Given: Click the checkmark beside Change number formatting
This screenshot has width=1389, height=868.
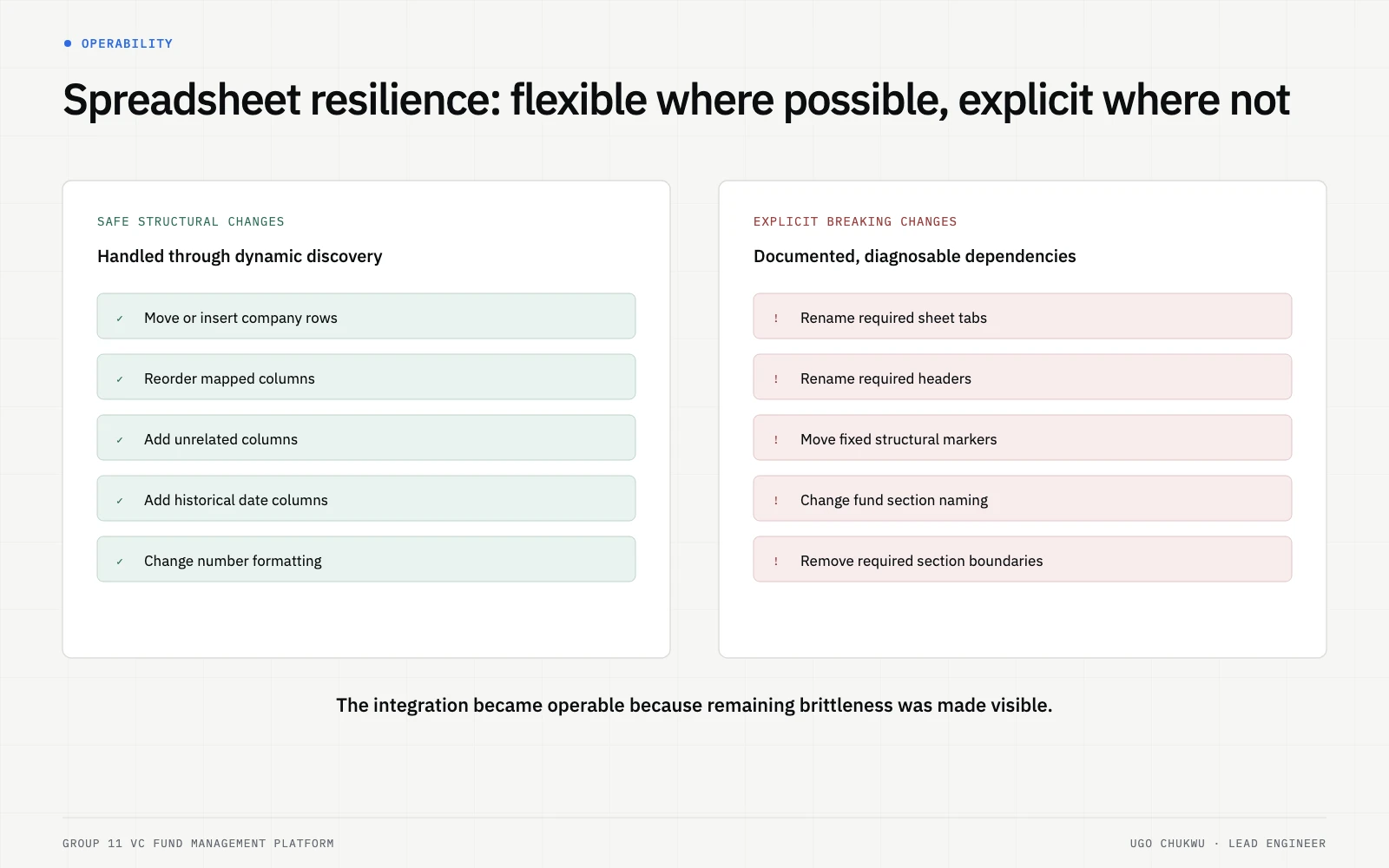Looking at the screenshot, I should point(120,562).
